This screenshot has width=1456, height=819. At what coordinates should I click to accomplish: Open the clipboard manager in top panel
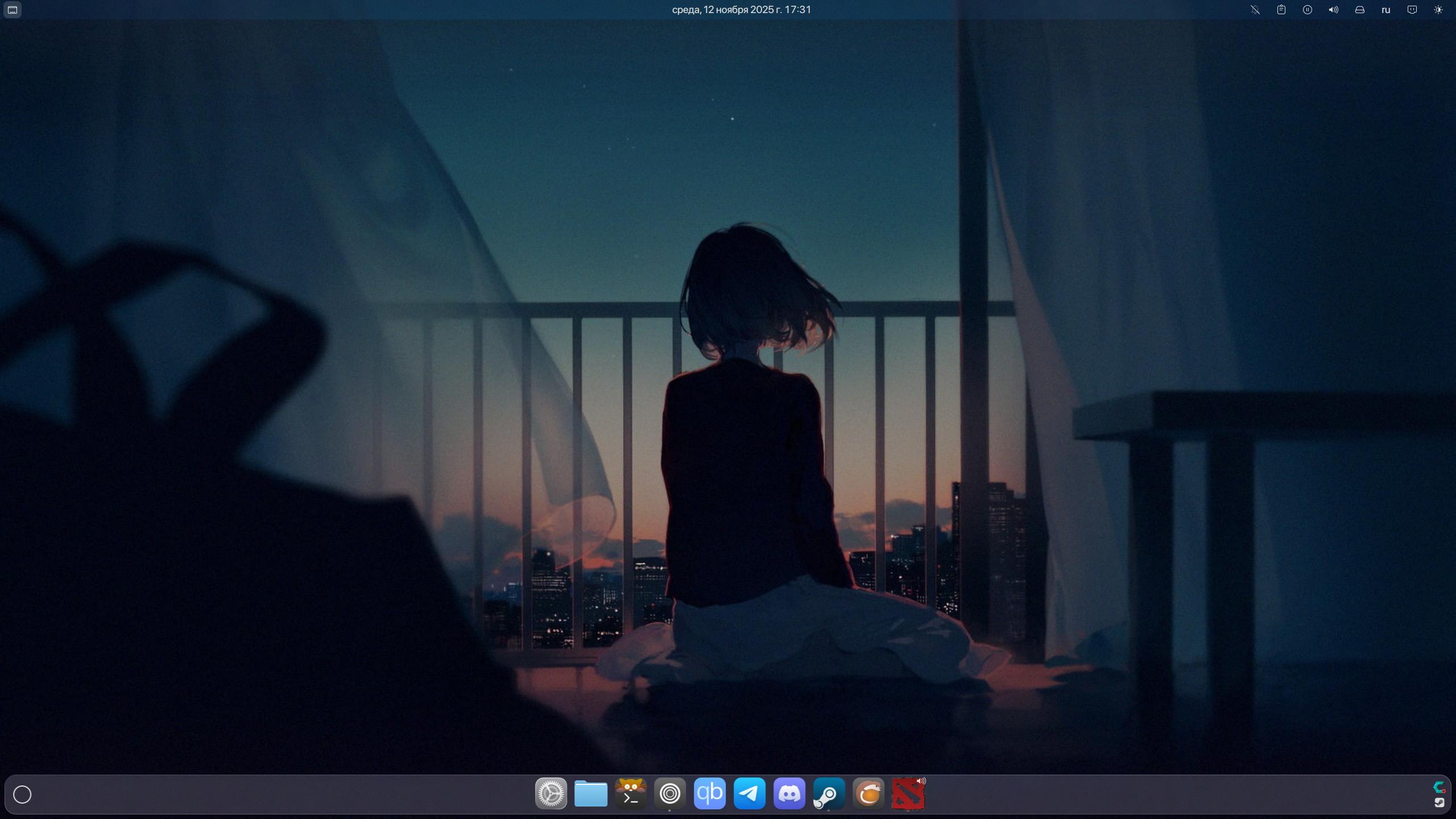(1281, 10)
